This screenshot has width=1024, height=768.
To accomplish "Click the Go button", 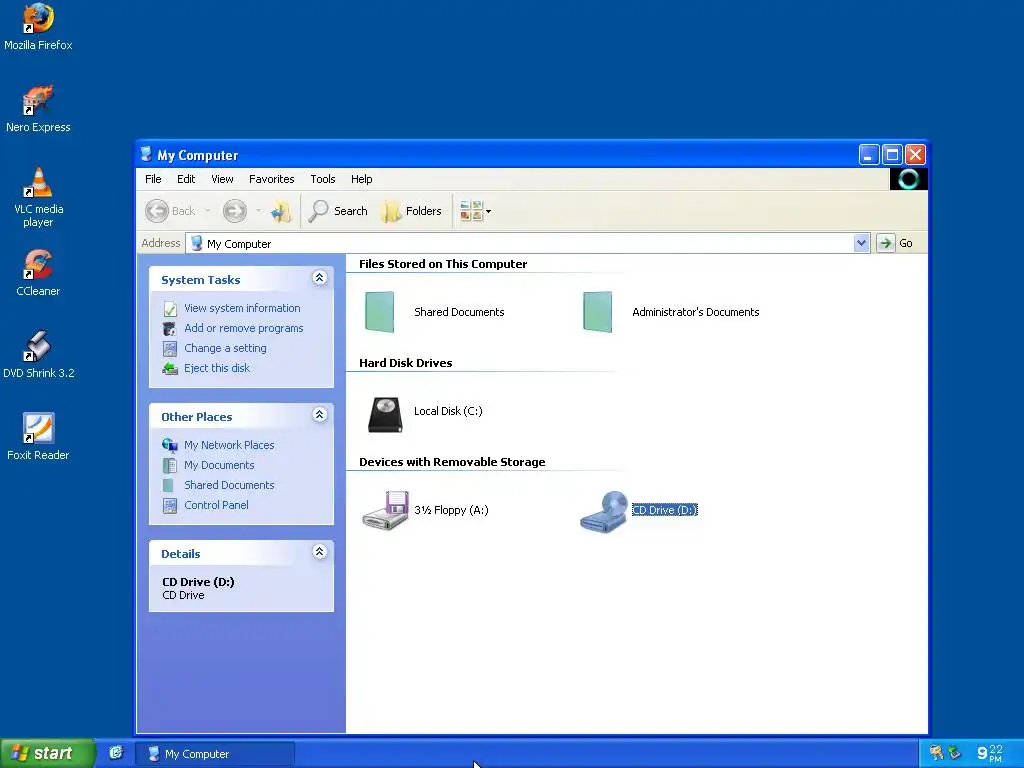I will click(x=895, y=243).
